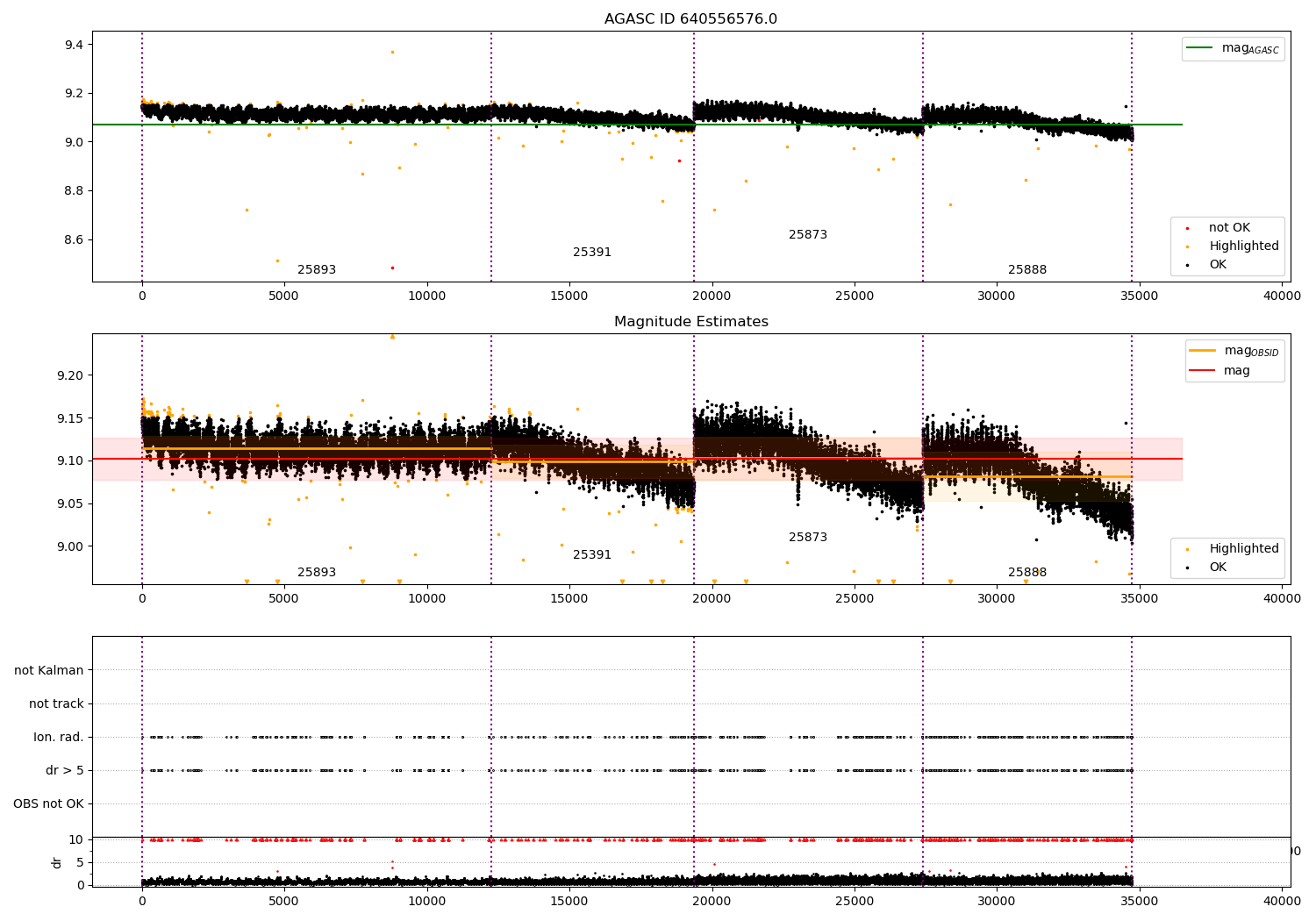Click the 25888 obsid label in the top plot
Screen dimensions: 1316x921
pos(1027,269)
